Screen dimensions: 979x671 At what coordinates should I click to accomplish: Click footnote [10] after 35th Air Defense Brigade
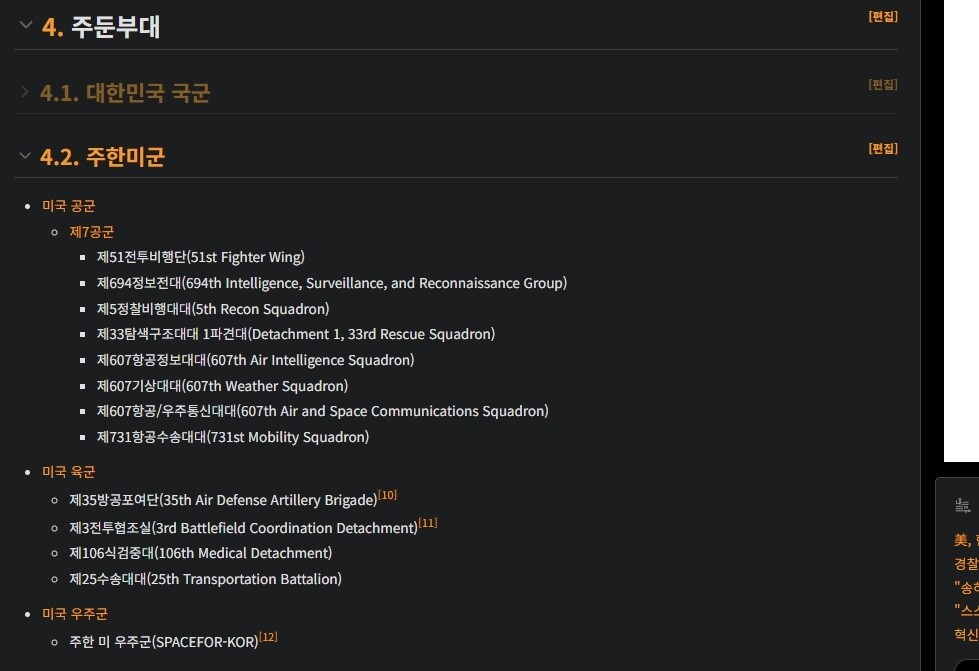(388, 495)
